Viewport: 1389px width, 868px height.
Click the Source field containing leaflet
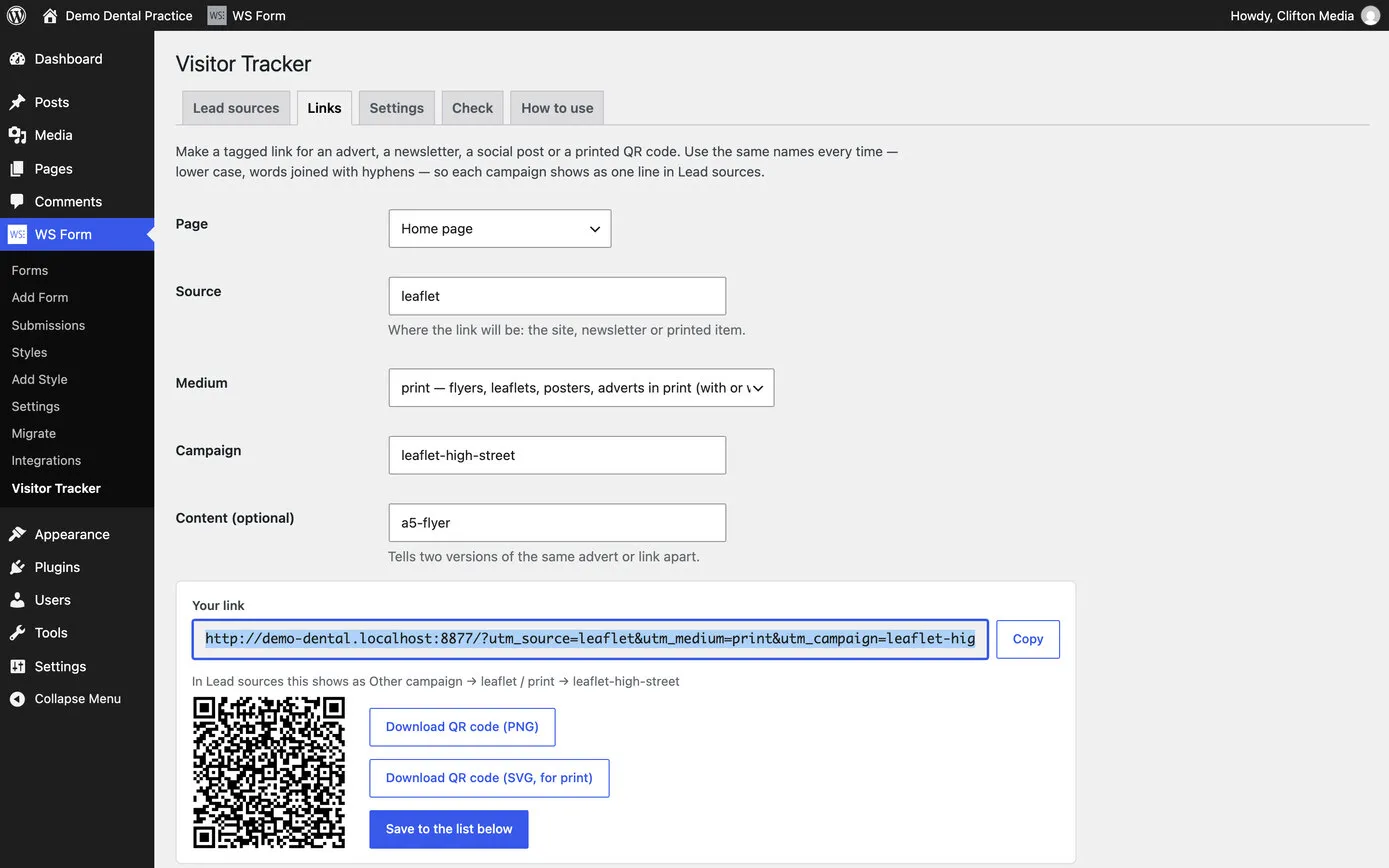point(557,296)
